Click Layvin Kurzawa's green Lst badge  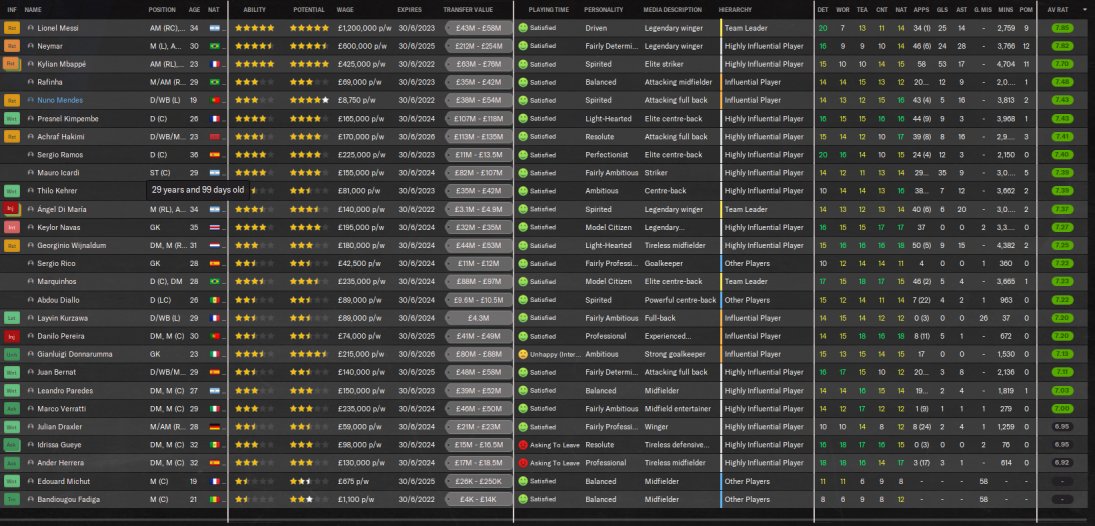pos(12,318)
